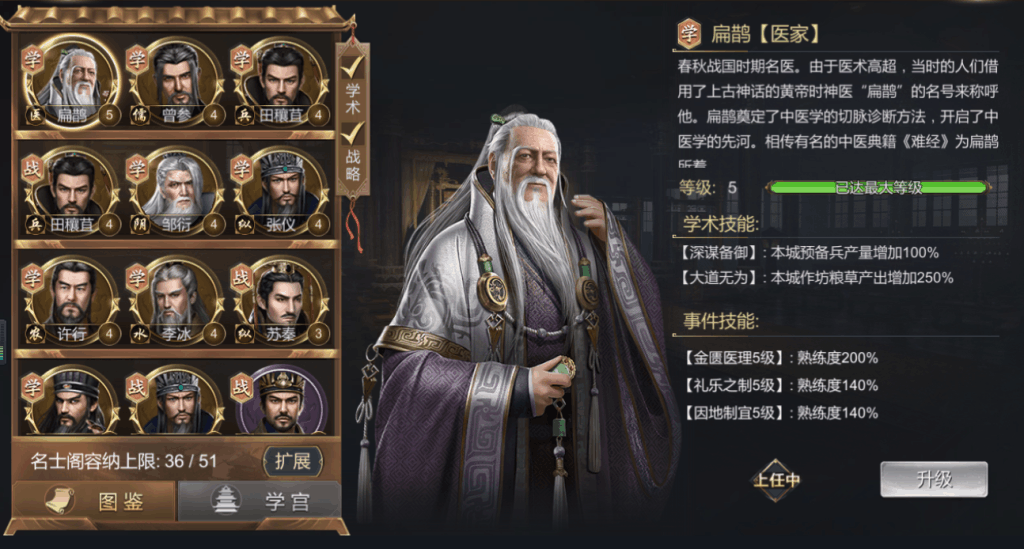Switch to the 学宫 tab
The image size is (1024, 549).
tap(259, 501)
